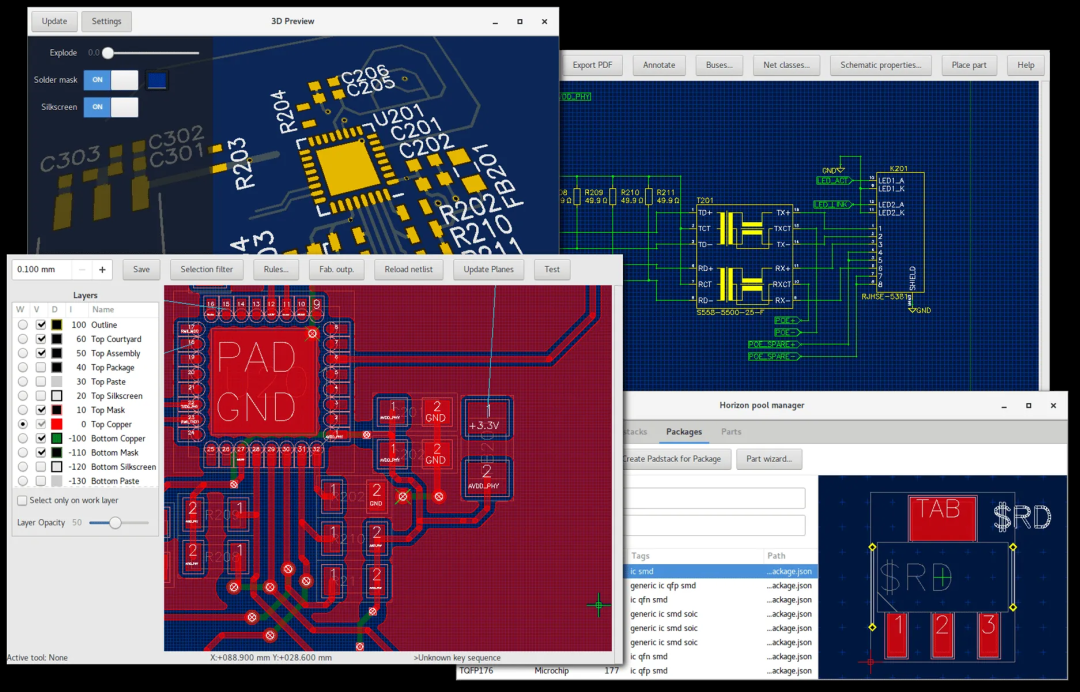Click the Top Copper red color swatch

[x=57, y=424]
